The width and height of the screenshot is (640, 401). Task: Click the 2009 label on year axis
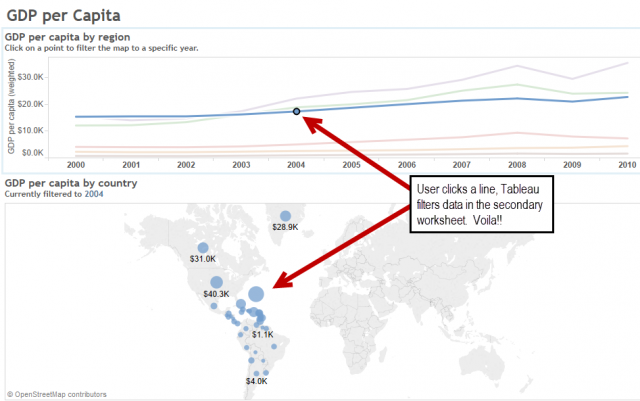tap(572, 165)
